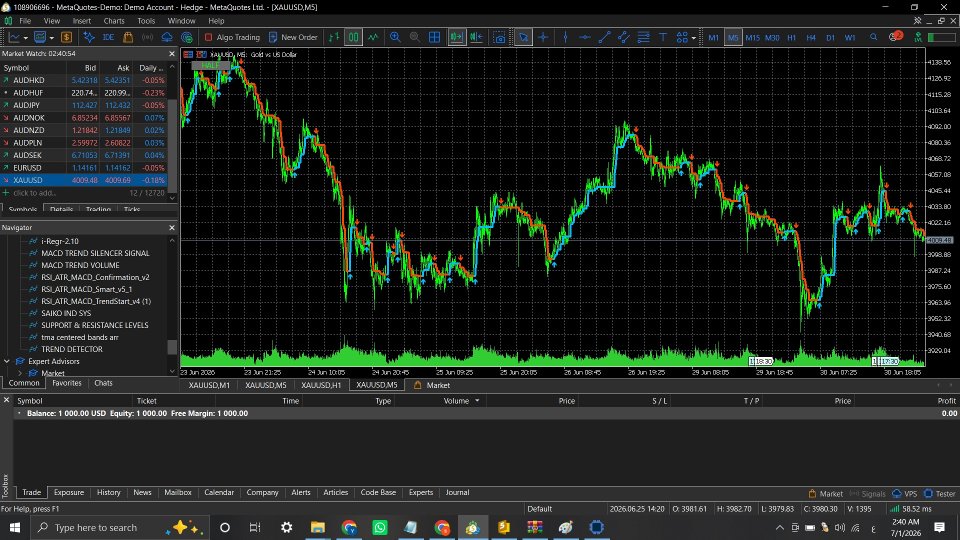Click 'click to add...' symbol field
Viewport: 960px width, 540px height.
[35, 193]
